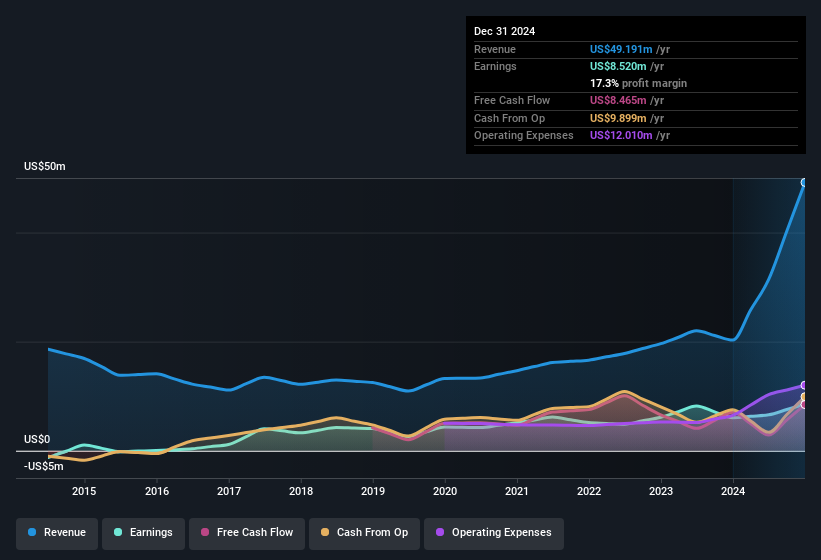Click the US$8.520m earnings value

click(x=618, y=66)
